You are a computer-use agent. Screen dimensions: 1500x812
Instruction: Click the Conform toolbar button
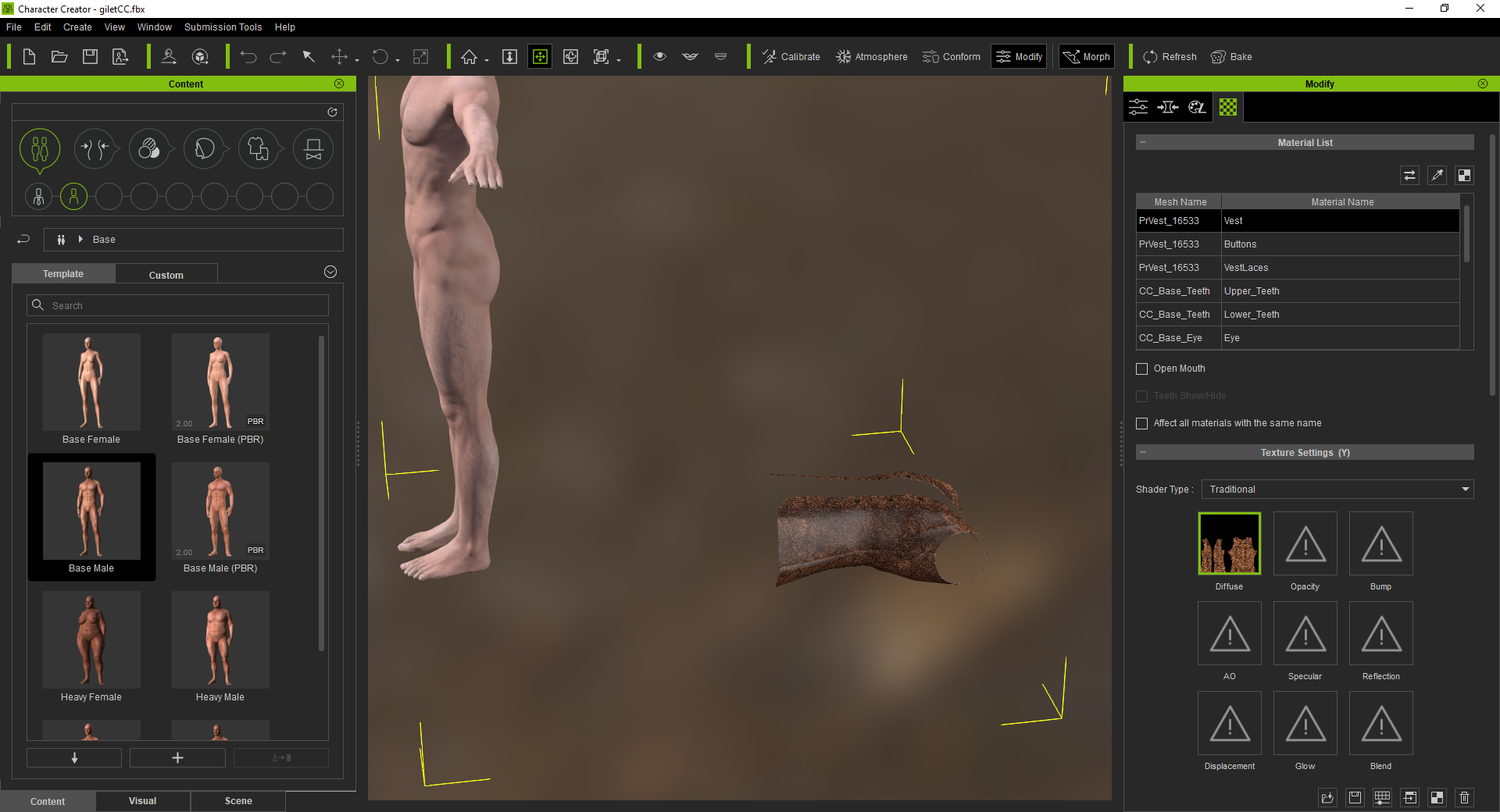951,57
